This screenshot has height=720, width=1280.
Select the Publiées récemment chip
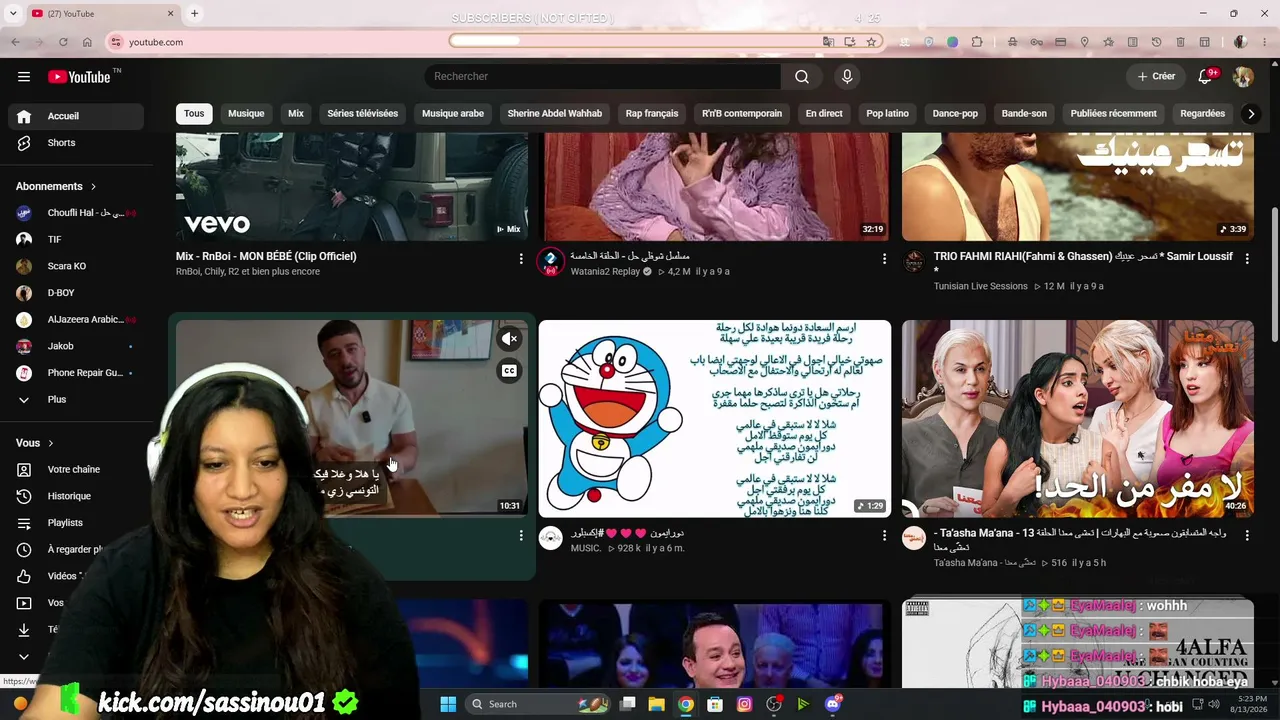[1113, 114]
